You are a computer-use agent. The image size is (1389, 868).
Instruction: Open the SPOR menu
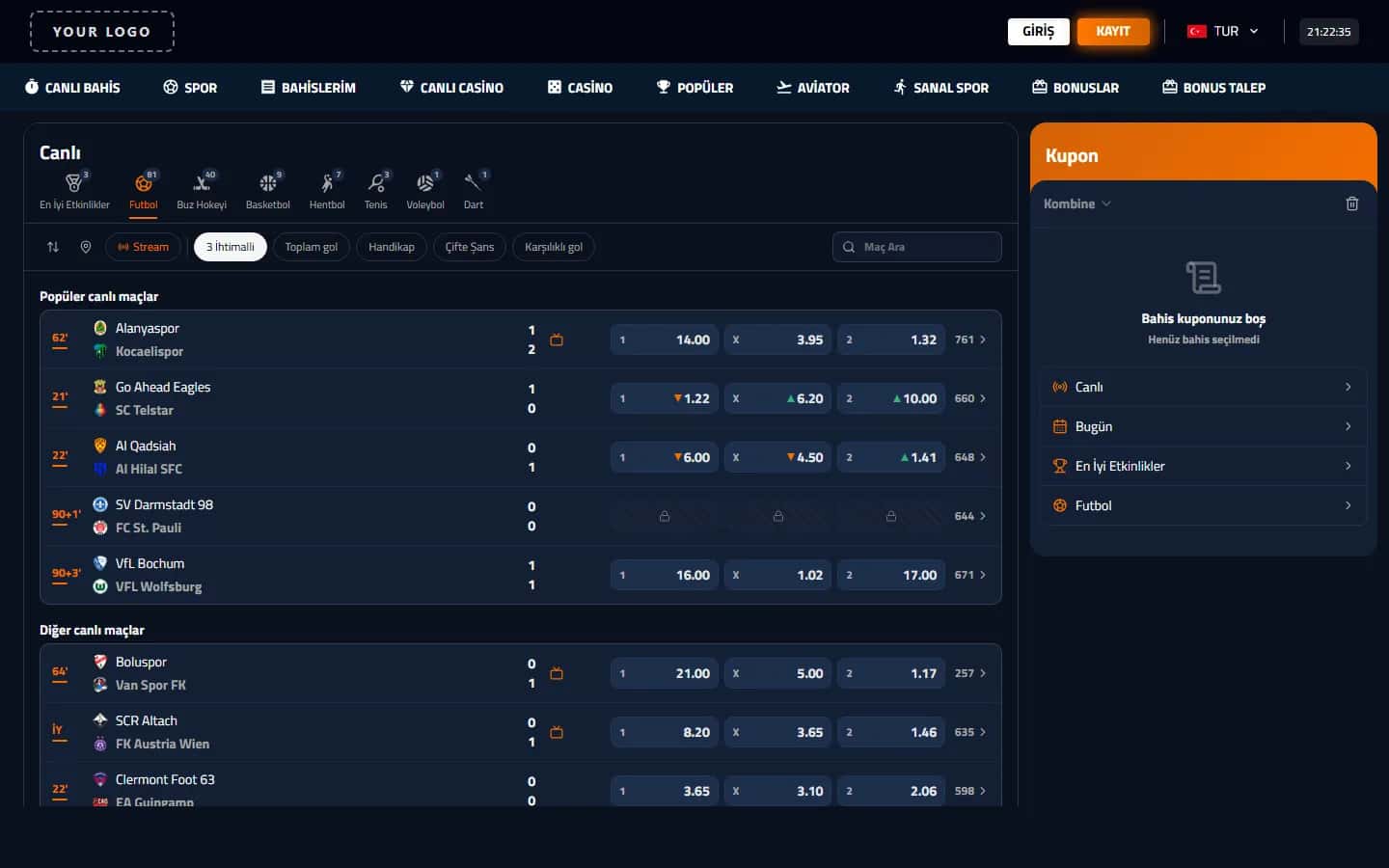(190, 87)
